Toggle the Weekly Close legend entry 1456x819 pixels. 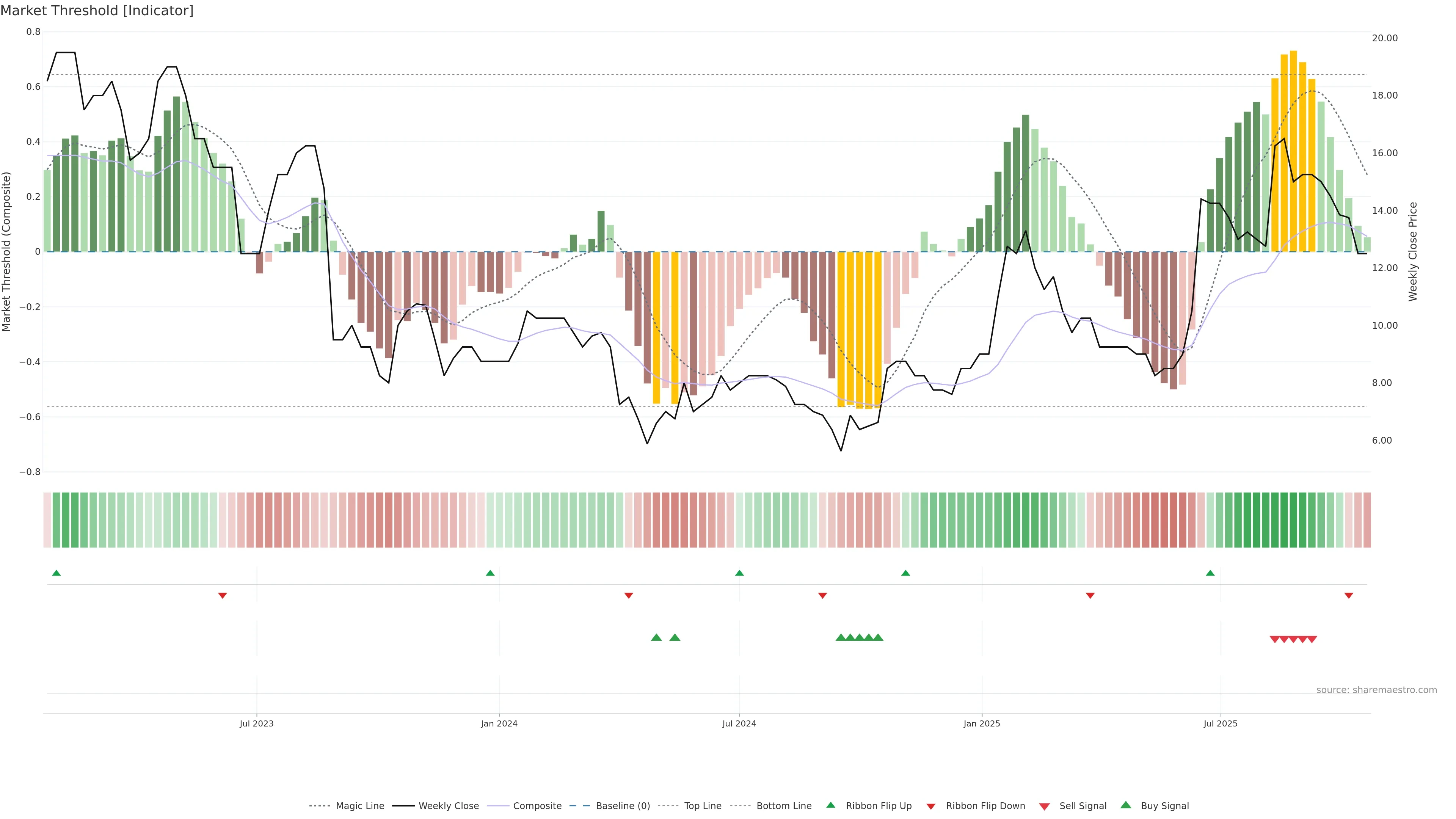coord(448,806)
